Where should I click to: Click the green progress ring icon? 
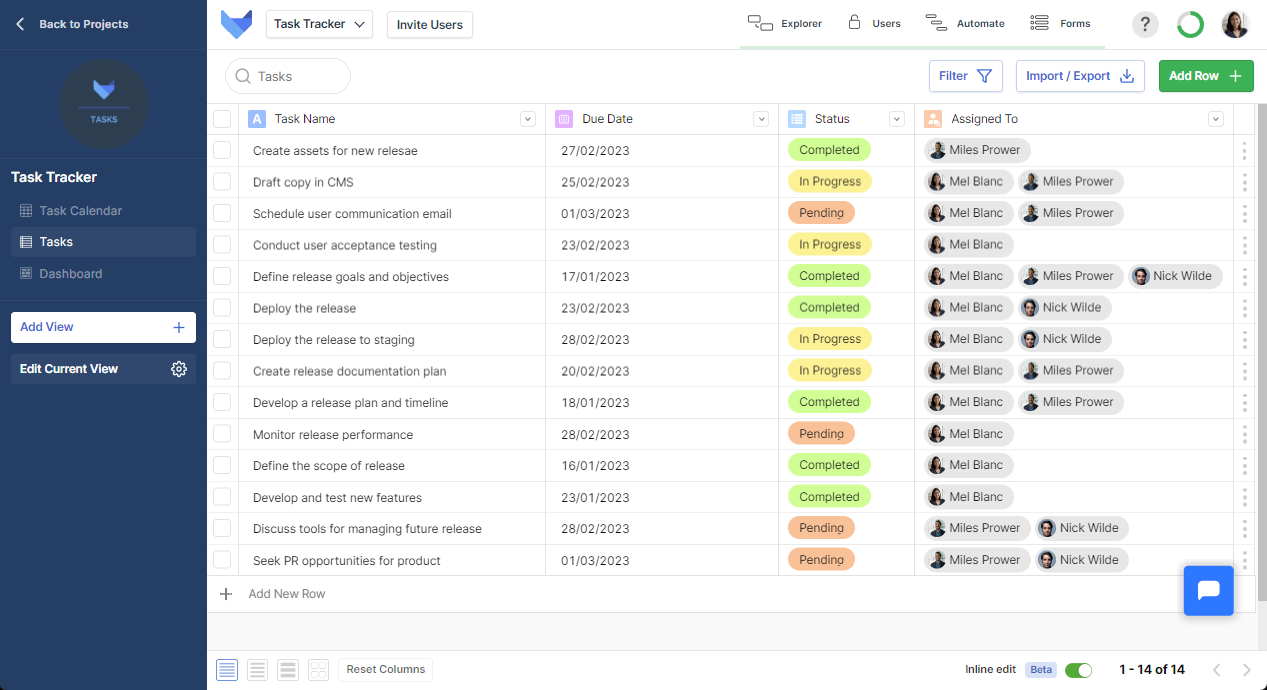tap(1190, 25)
